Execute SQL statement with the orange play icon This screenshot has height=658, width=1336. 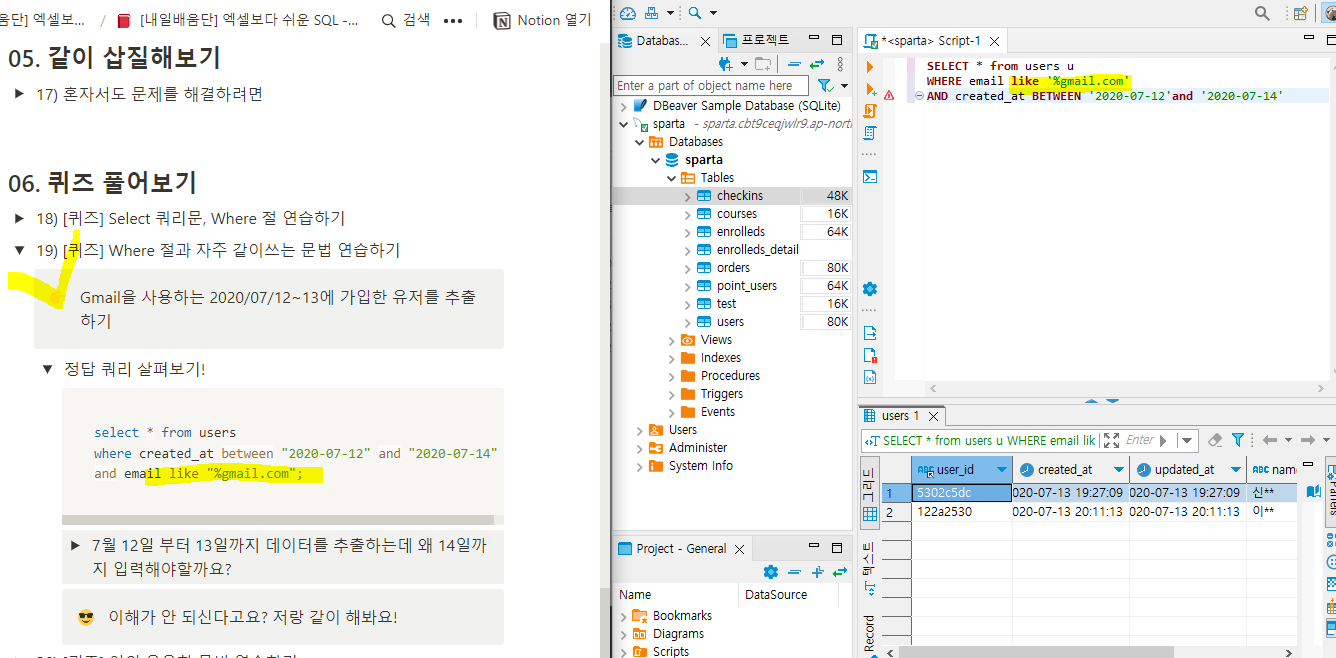(869, 66)
